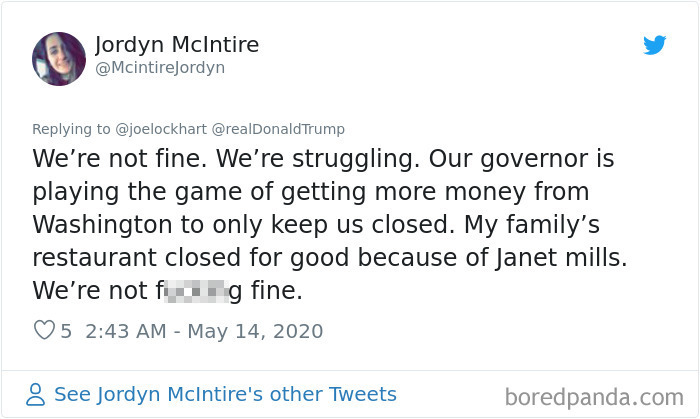
Task: See Jordyn McIntire's other Tweets
Action: coord(225,394)
